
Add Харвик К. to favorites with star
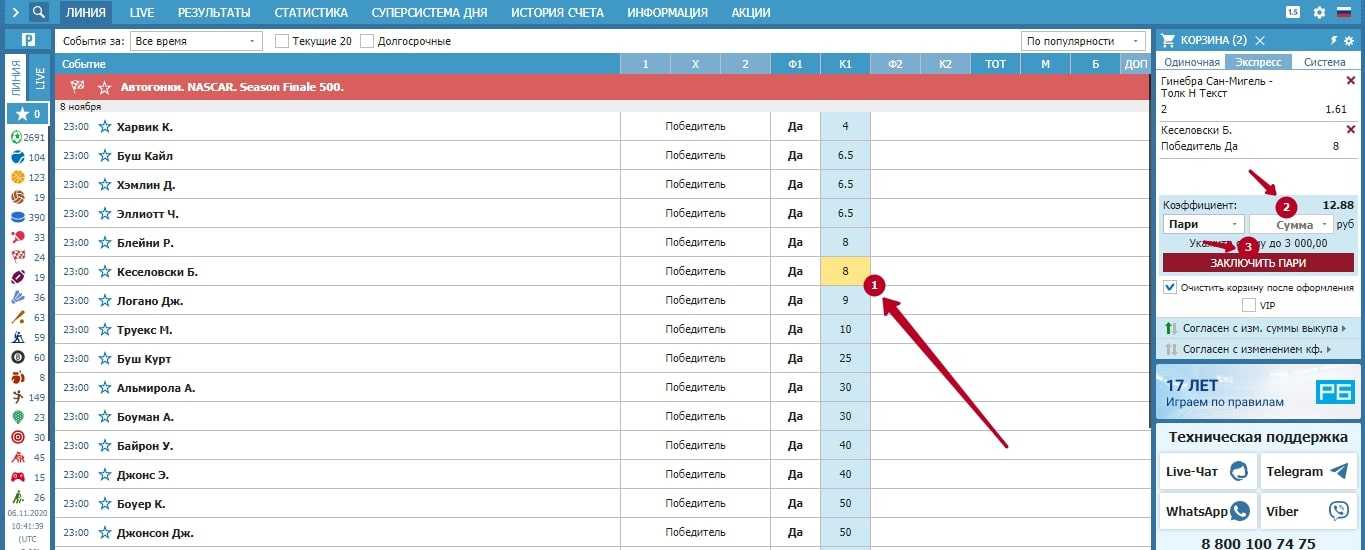coord(104,127)
